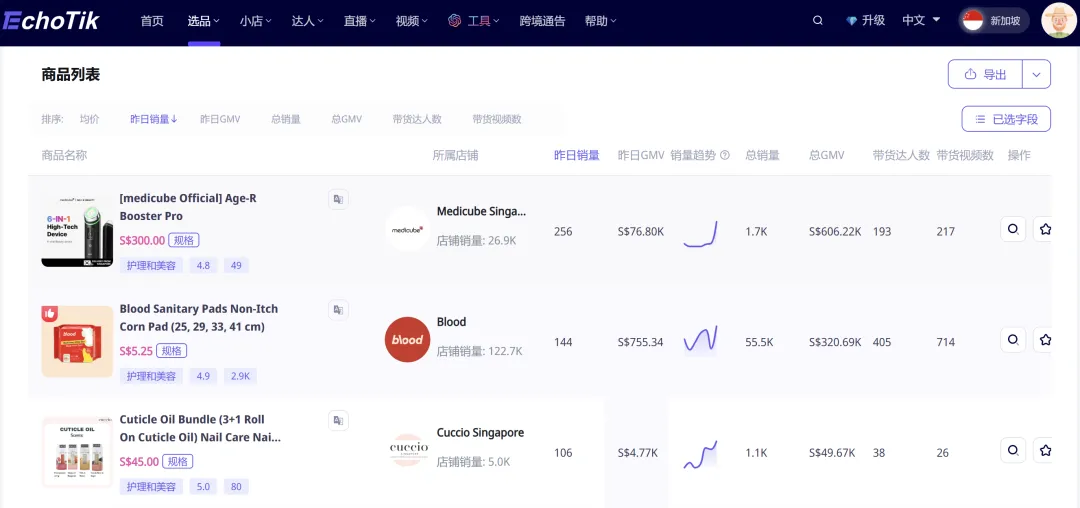Click Blood store red logo

(408, 339)
